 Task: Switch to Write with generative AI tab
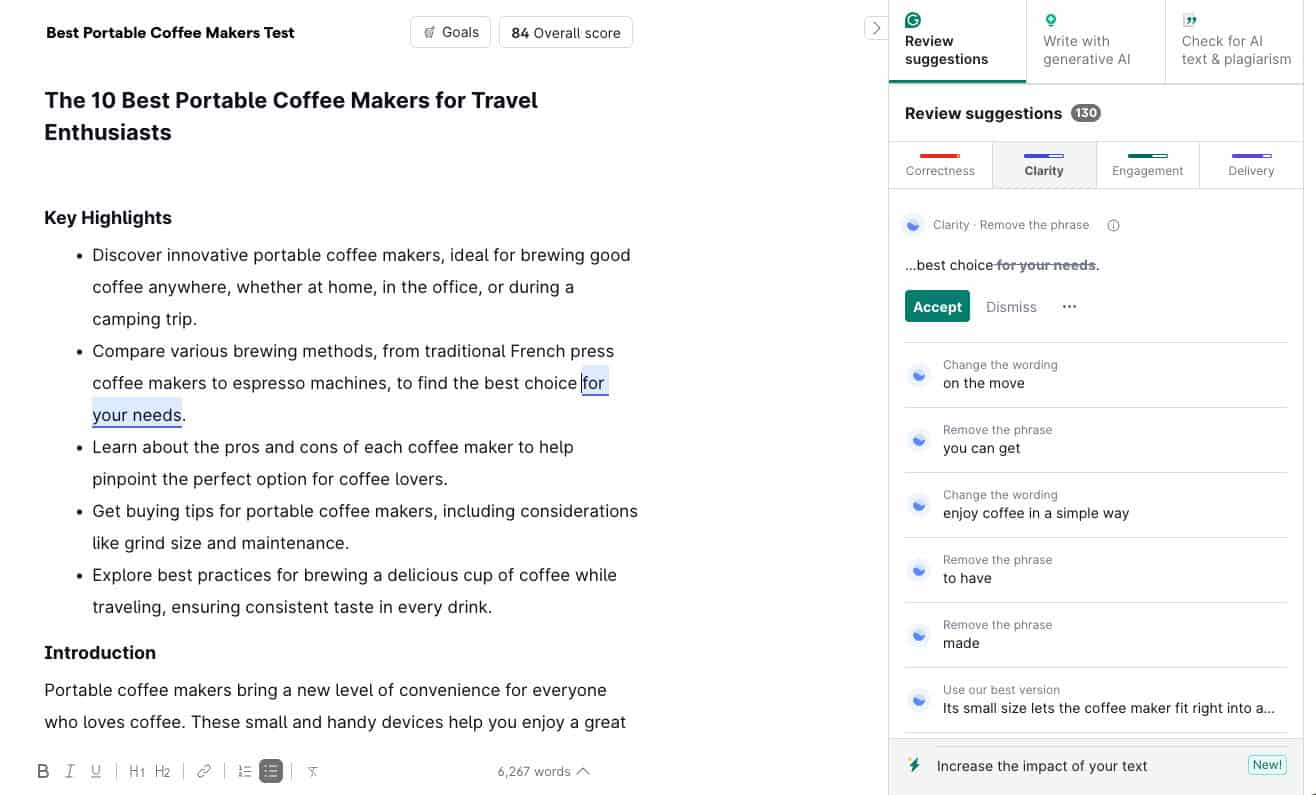(x=1096, y=41)
